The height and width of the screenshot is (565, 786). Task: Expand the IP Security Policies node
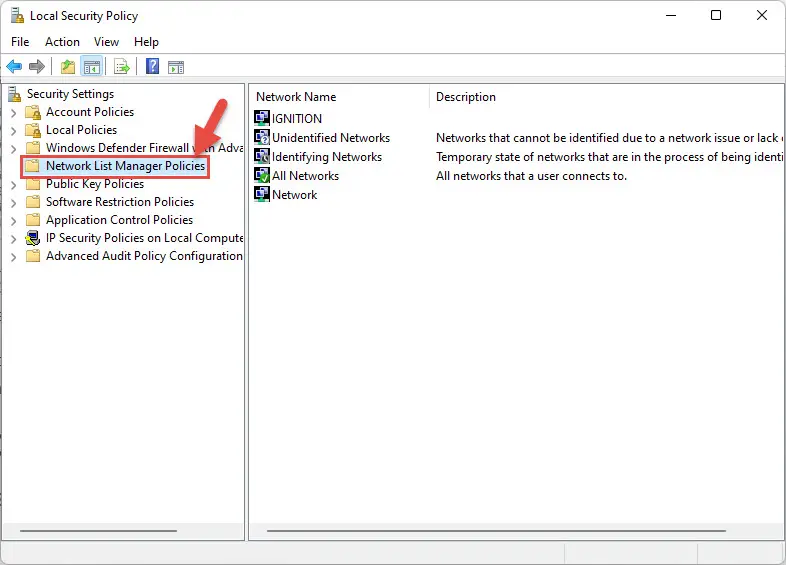coord(14,239)
